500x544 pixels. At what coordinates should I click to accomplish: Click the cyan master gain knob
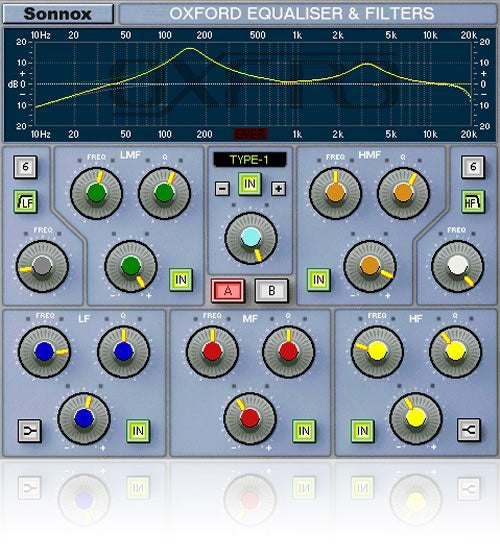251,238
